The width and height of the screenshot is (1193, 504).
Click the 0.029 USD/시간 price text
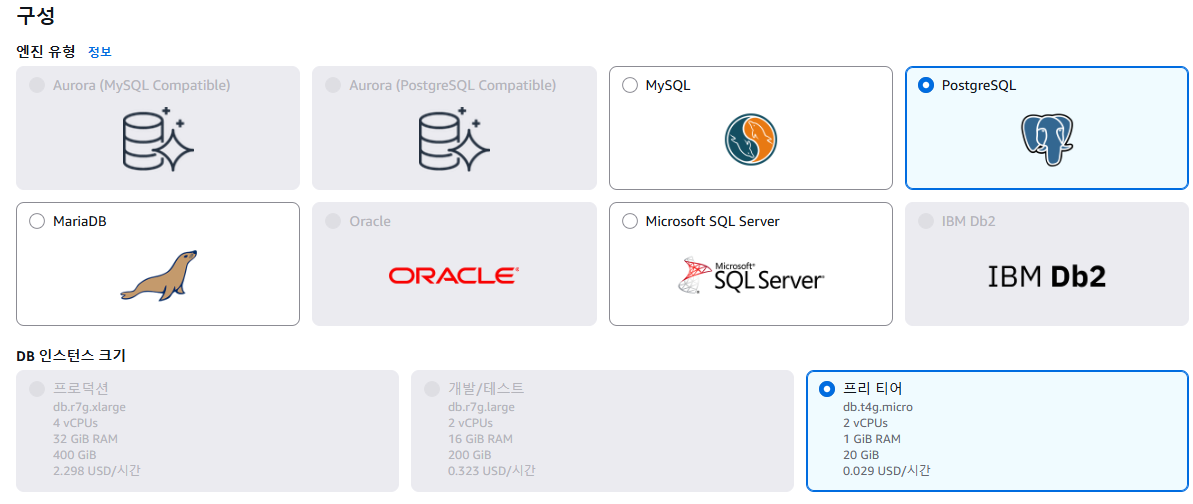pos(886,471)
